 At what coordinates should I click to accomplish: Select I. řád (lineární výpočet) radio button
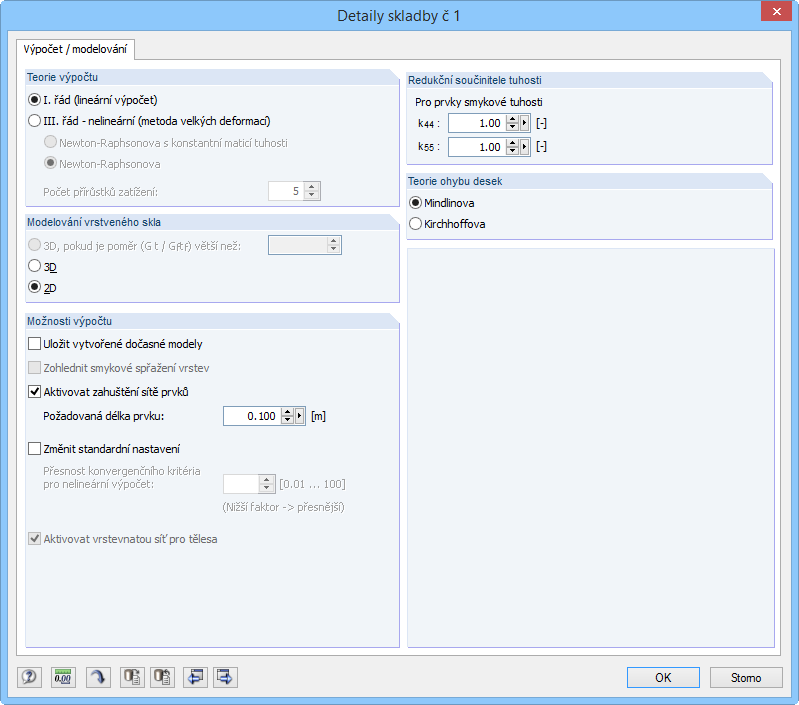tap(34, 100)
